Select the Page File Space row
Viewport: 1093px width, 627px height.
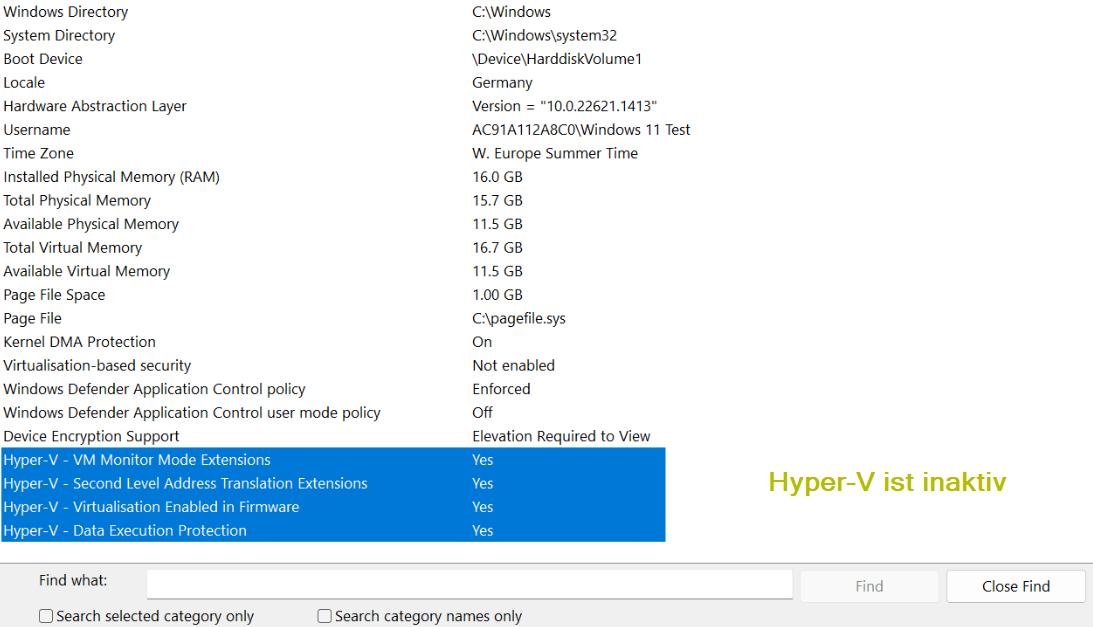(x=54, y=295)
